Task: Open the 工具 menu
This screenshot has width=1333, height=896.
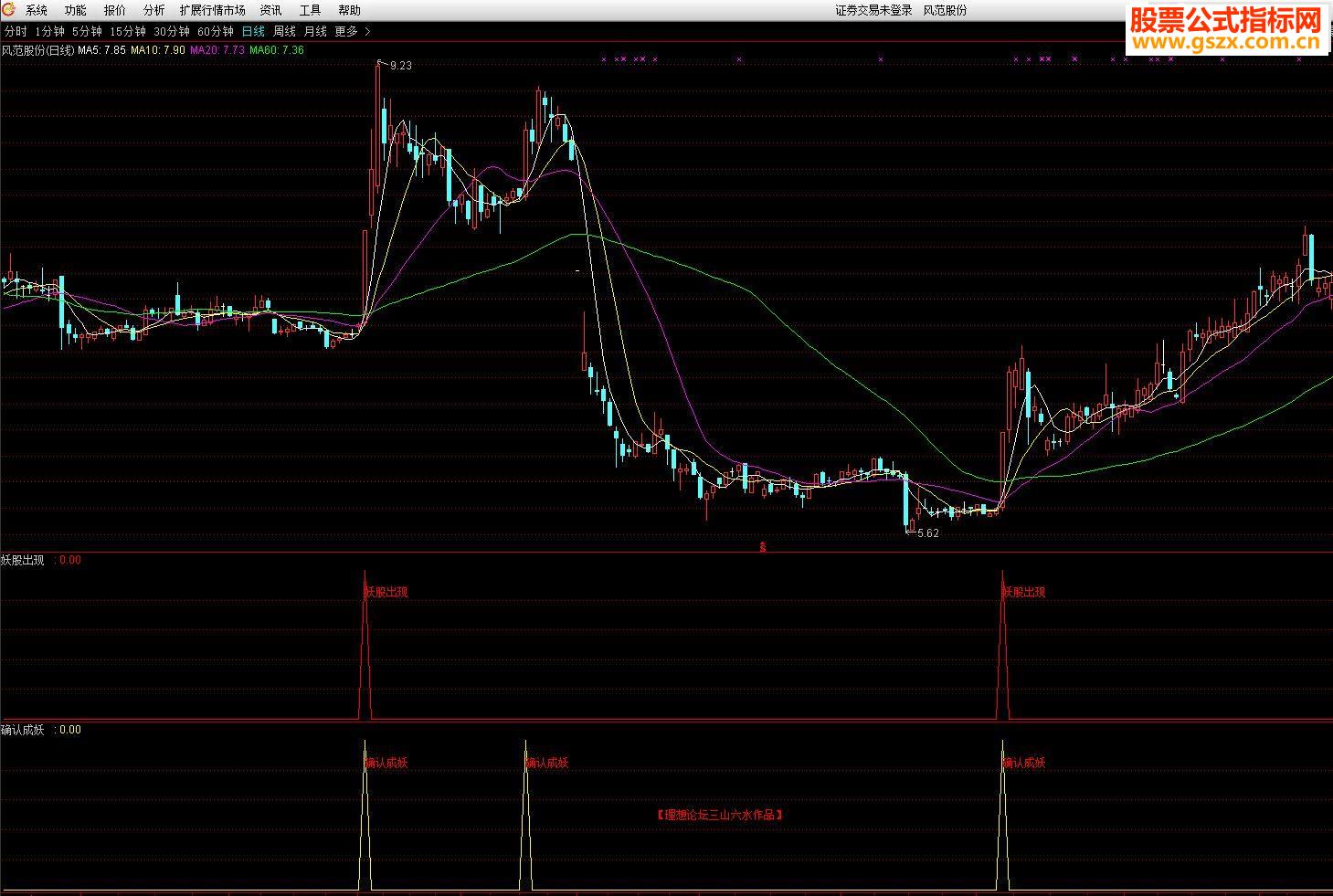Action: (310, 11)
